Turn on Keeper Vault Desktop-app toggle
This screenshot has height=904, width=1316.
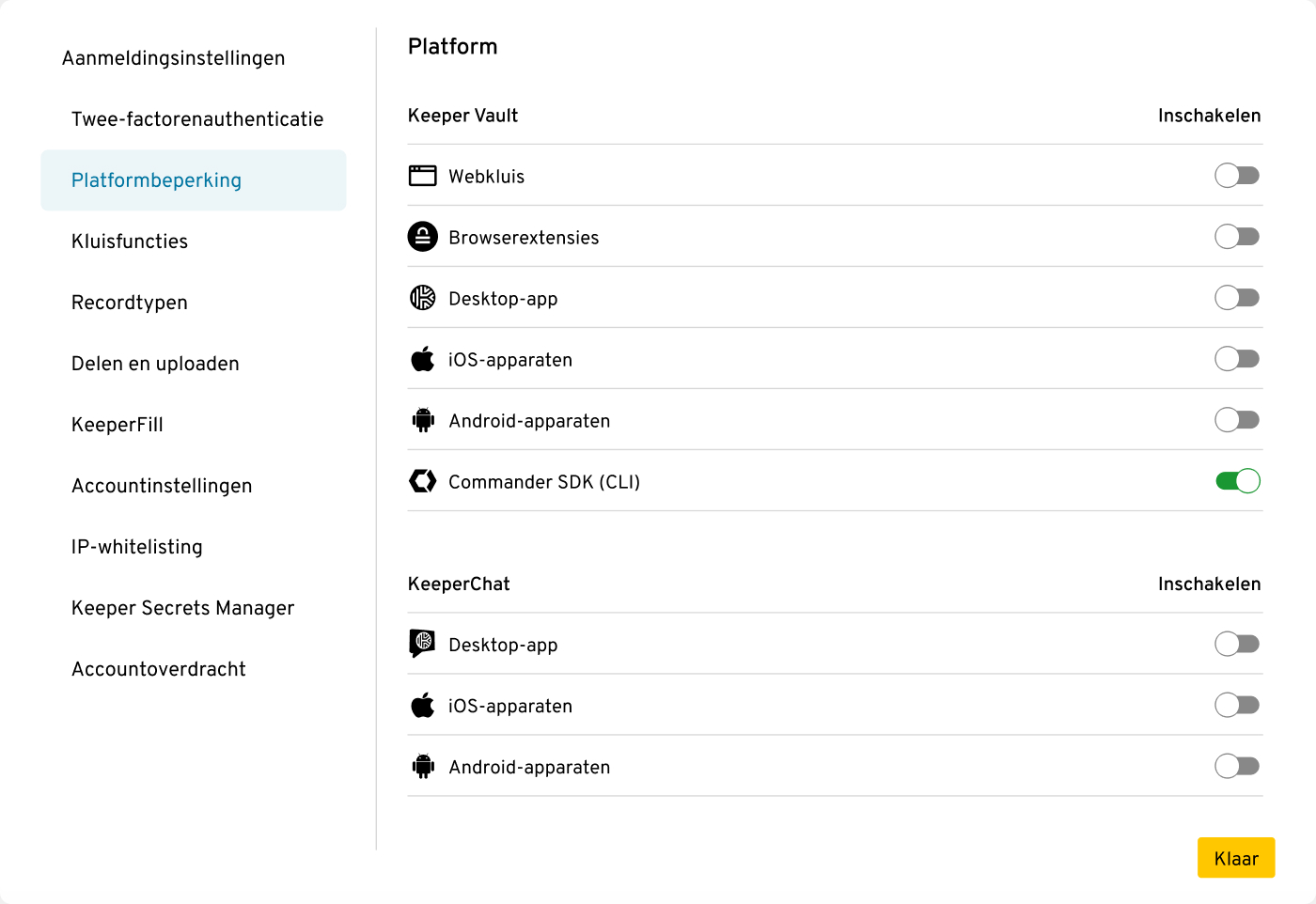pyautogui.click(x=1237, y=298)
